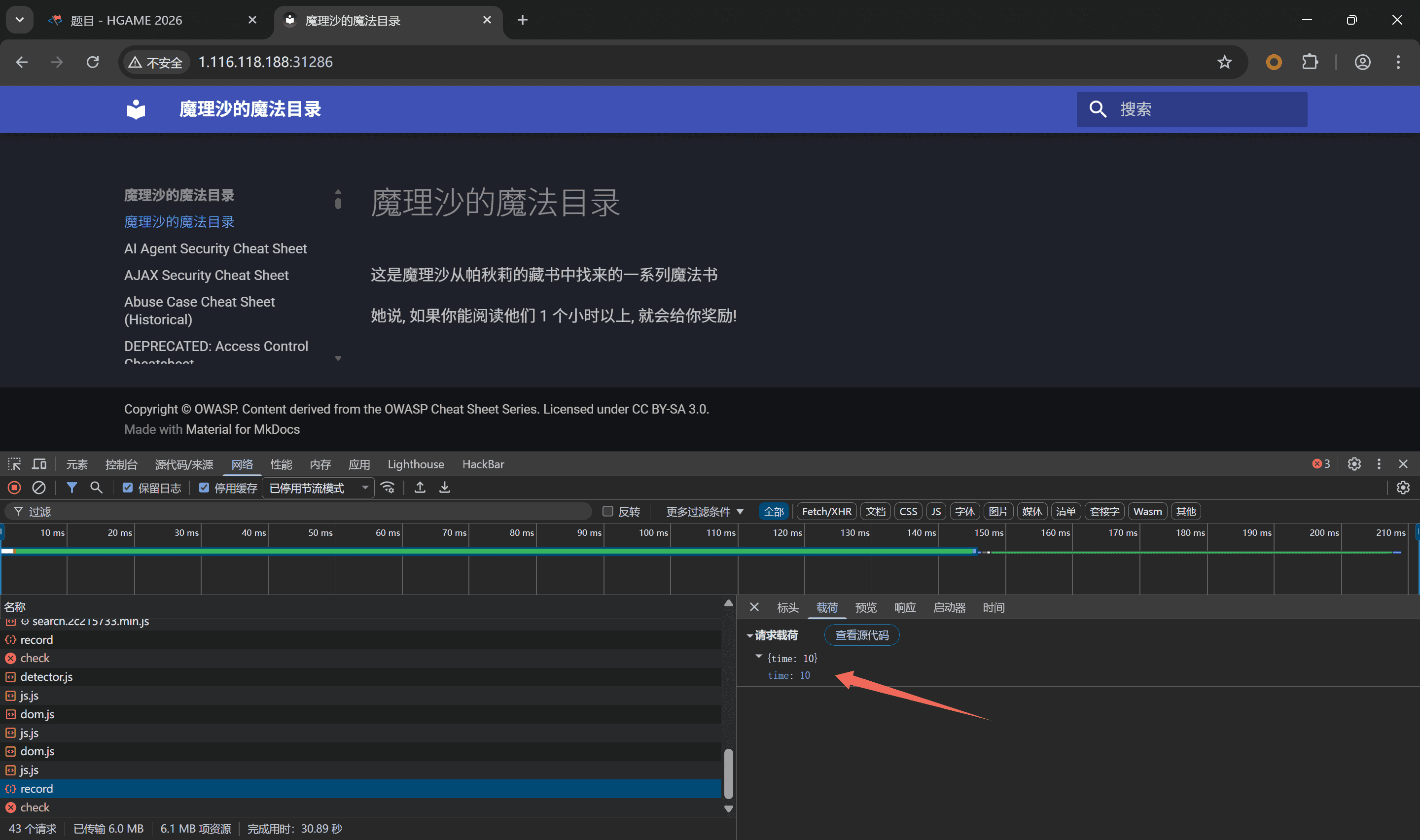1420x840 pixels.
Task: Toggle device toolbar emulation icon
Action: [39, 464]
